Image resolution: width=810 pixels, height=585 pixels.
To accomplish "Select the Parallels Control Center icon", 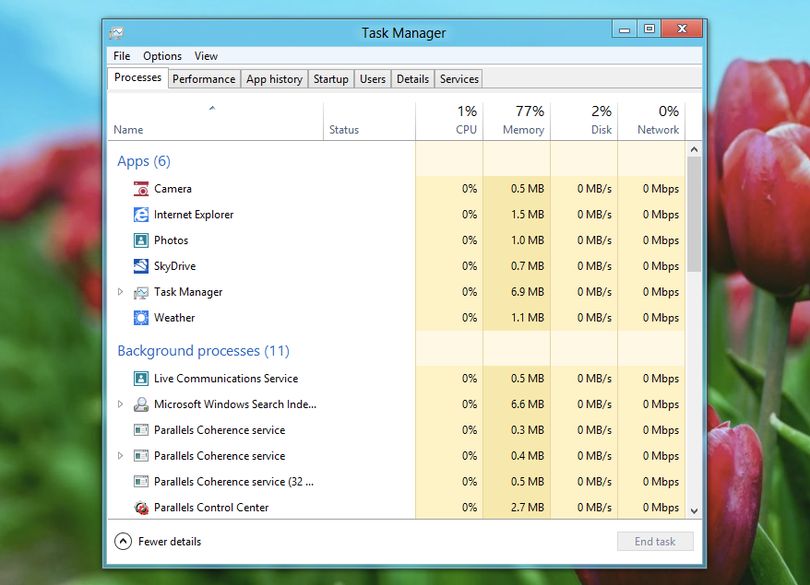I will click(x=141, y=507).
